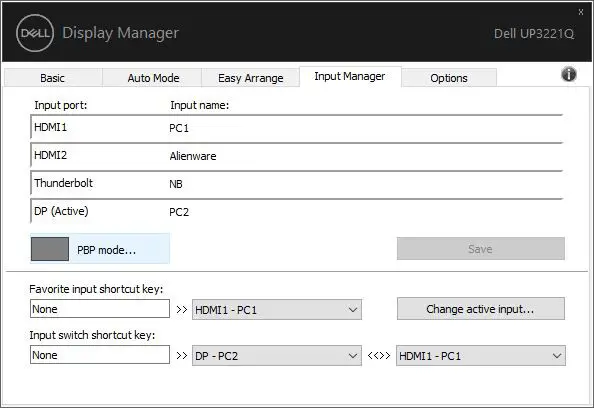Click the Input port: column header

(x=61, y=105)
